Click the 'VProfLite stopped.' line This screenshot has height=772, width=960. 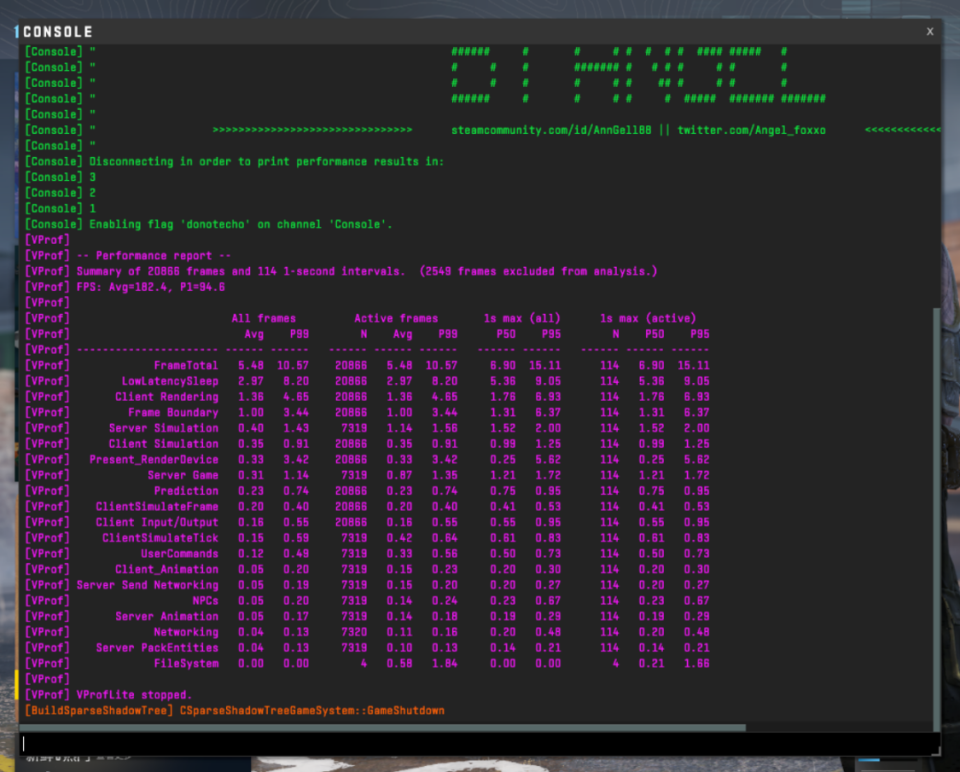[134, 695]
